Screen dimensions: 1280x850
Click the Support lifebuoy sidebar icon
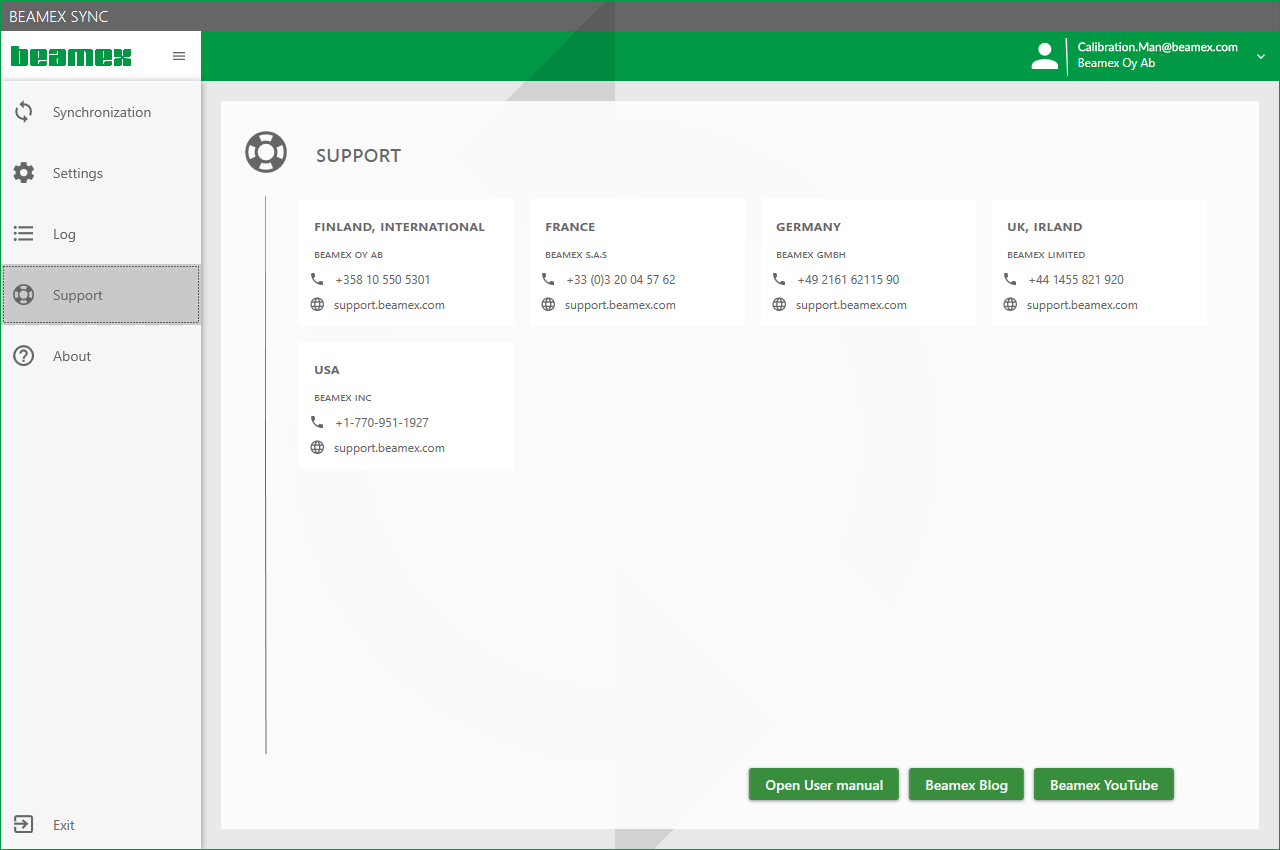tap(23, 295)
